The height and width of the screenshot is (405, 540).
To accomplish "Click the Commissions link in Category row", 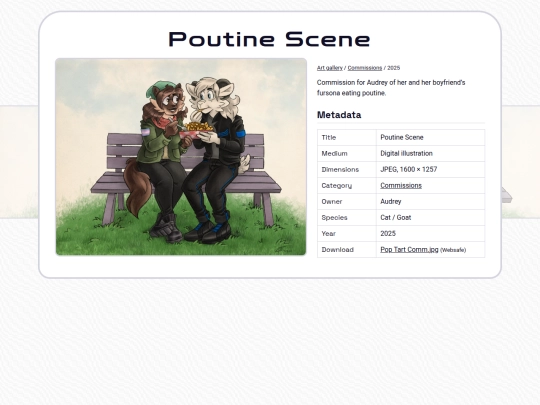I will [401, 185].
